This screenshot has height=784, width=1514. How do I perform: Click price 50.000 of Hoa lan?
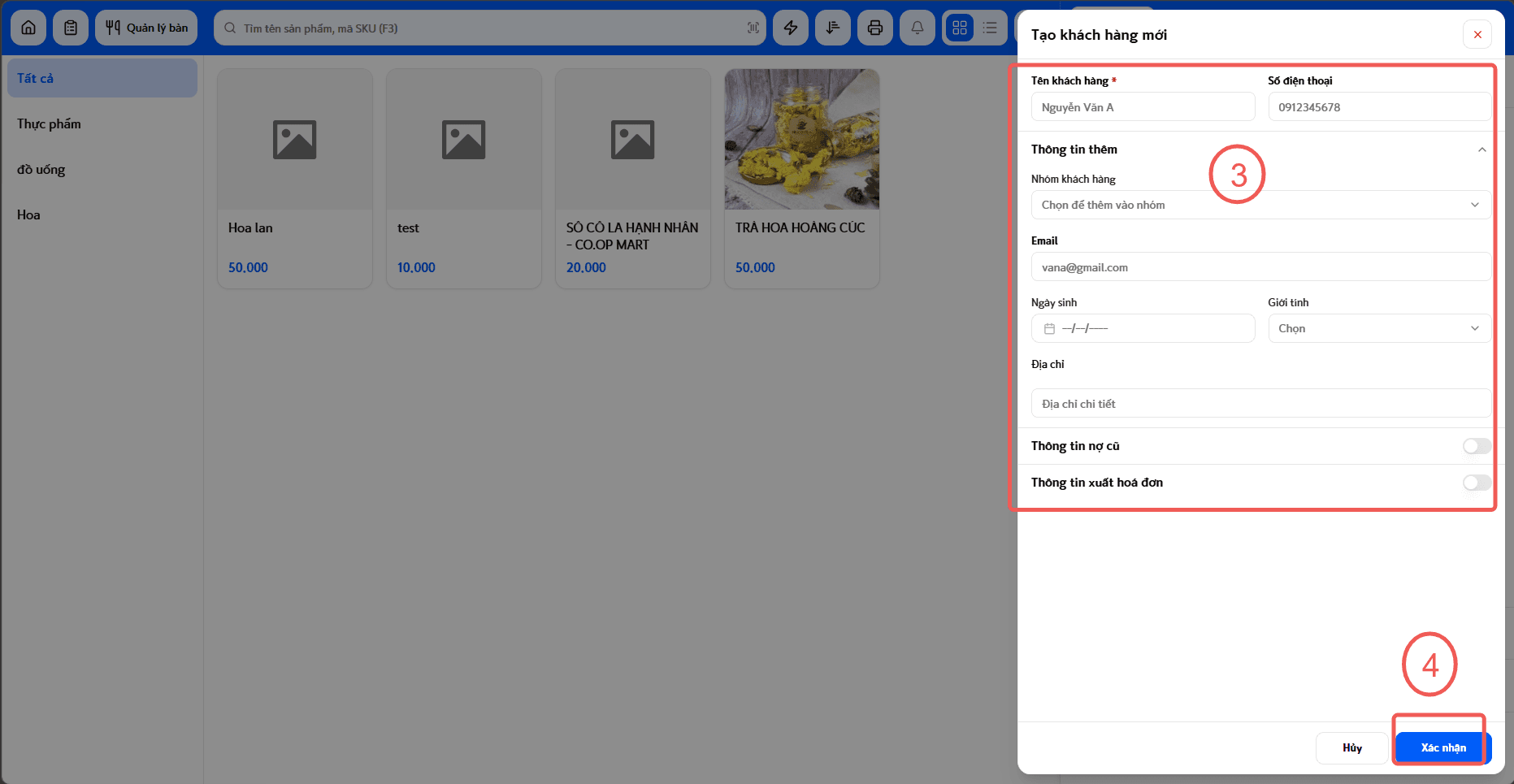pos(248,267)
